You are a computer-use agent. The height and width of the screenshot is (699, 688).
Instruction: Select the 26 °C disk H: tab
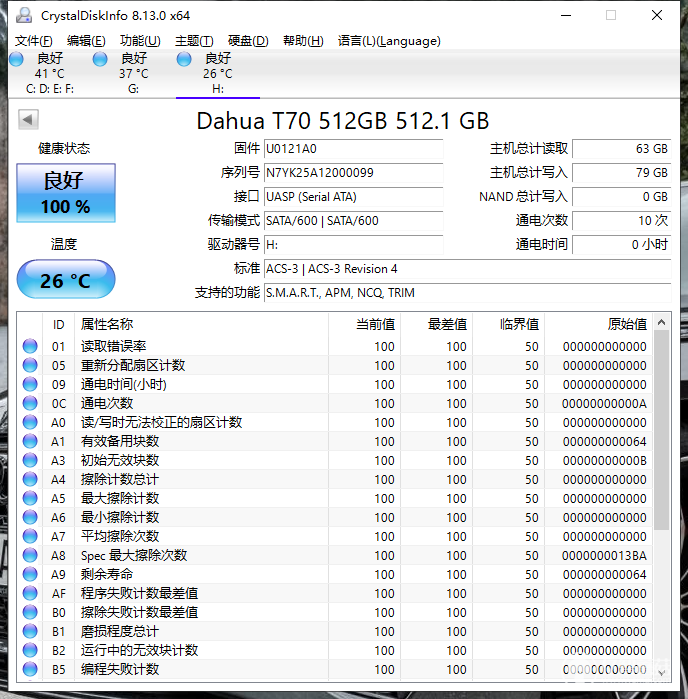tap(218, 74)
